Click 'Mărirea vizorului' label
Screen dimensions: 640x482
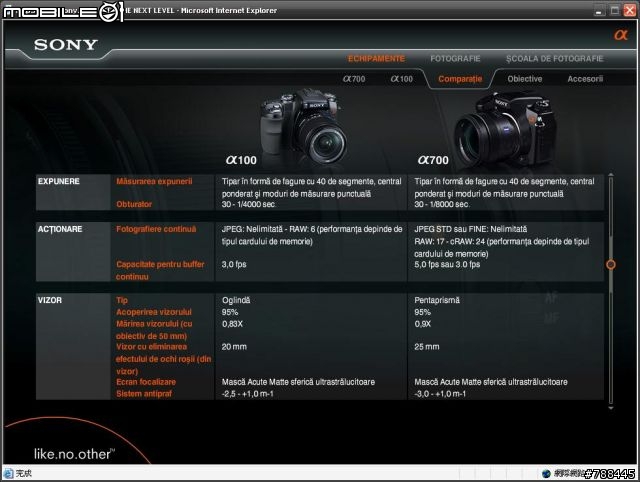pyautogui.click(x=154, y=330)
